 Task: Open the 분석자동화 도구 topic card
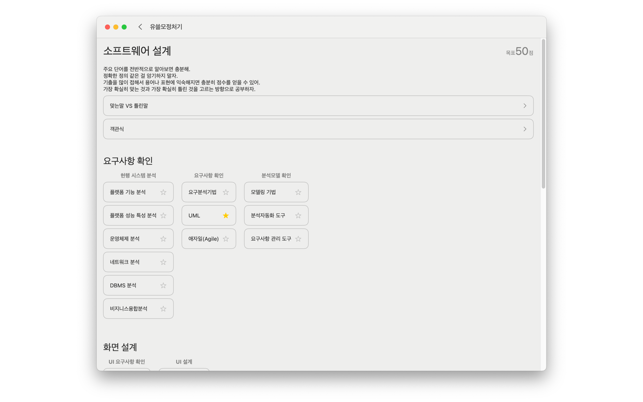tap(268, 215)
